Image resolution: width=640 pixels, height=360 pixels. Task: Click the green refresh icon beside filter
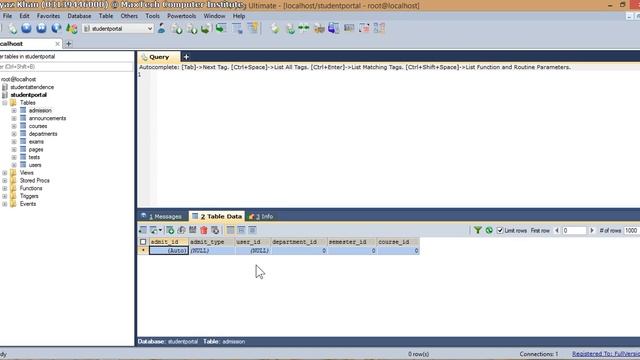tap(489, 230)
